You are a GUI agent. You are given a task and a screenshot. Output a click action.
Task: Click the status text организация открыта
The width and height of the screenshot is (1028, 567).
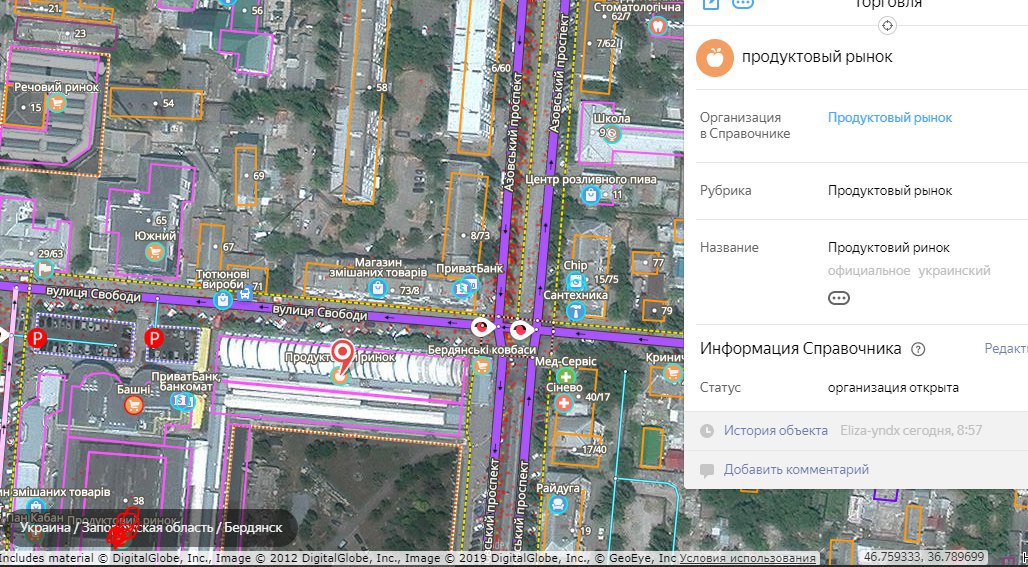[x=893, y=387]
